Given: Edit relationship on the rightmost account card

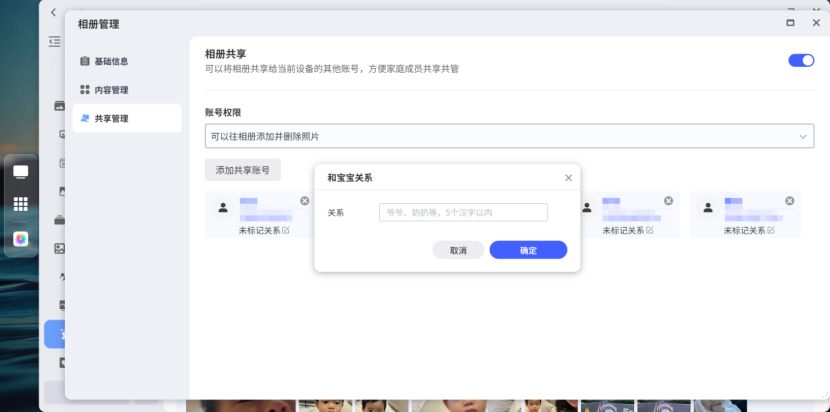Looking at the screenshot, I should point(771,230).
